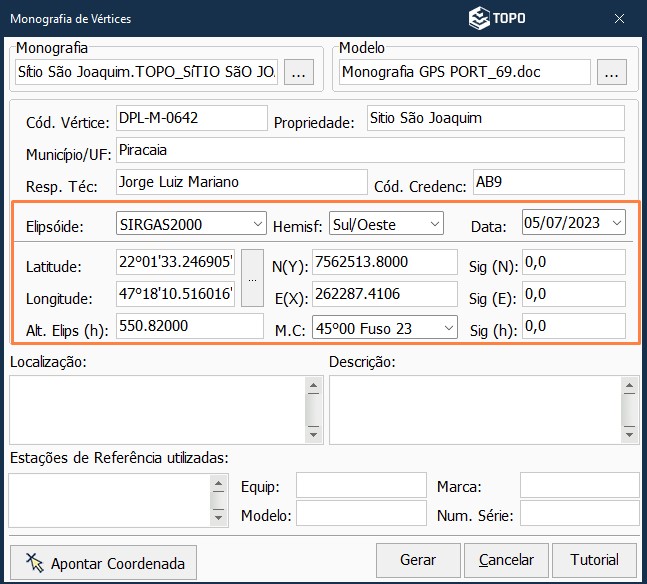
Task: Browse for the Monografia file
Action: click(299, 72)
